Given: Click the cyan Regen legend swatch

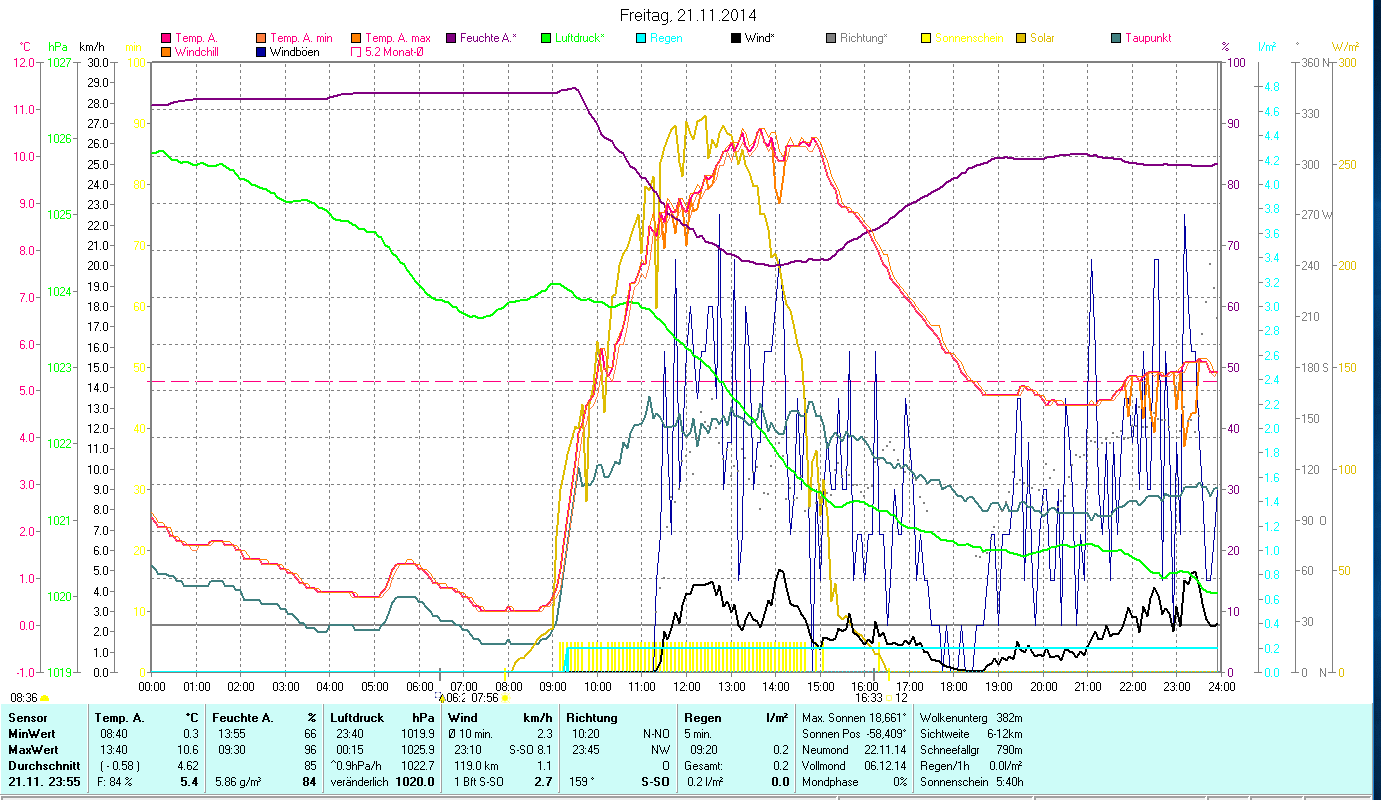Looking at the screenshot, I should click(640, 38).
